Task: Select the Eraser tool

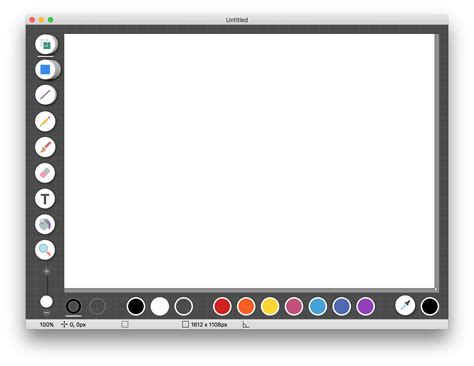Action: coord(45,173)
